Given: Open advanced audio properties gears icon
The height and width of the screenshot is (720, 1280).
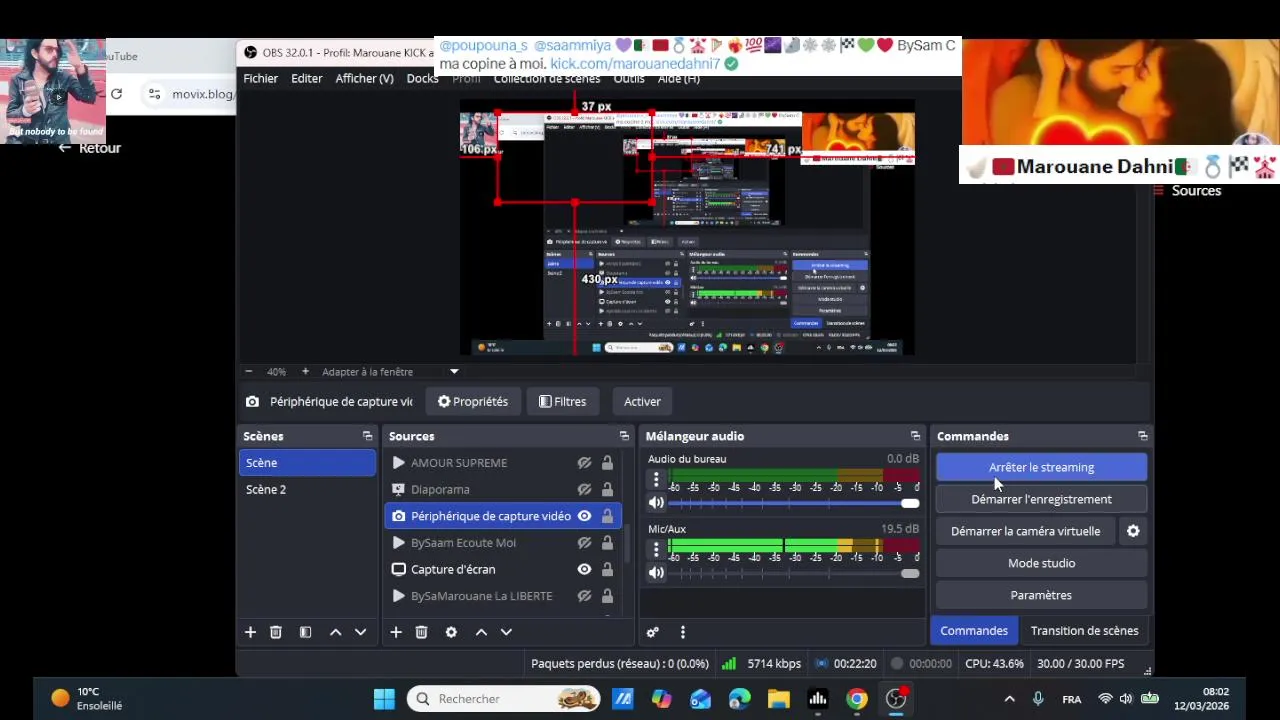Looking at the screenshot, I should click(x=652, y=632).
